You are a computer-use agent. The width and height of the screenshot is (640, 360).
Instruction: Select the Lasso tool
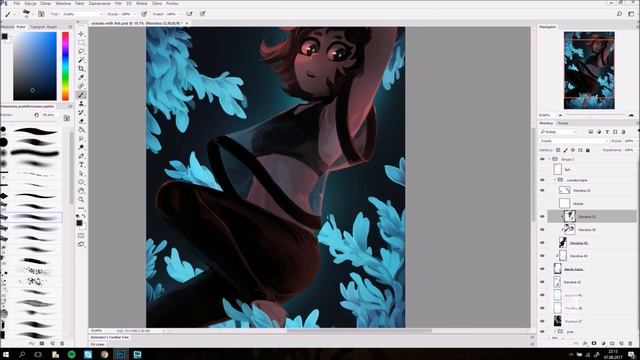pyautogui.click(x=81, y=51)
